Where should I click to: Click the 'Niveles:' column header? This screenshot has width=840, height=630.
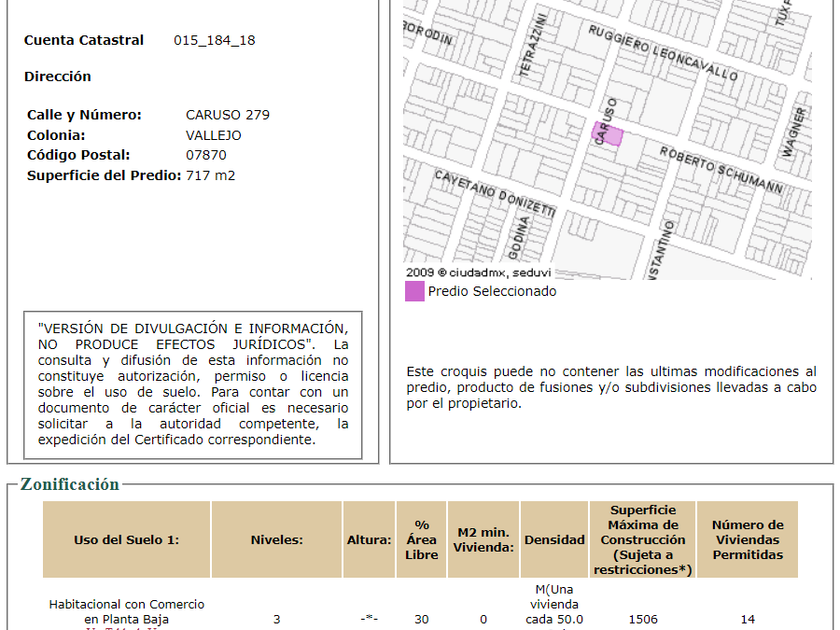(x=276, y=539)
